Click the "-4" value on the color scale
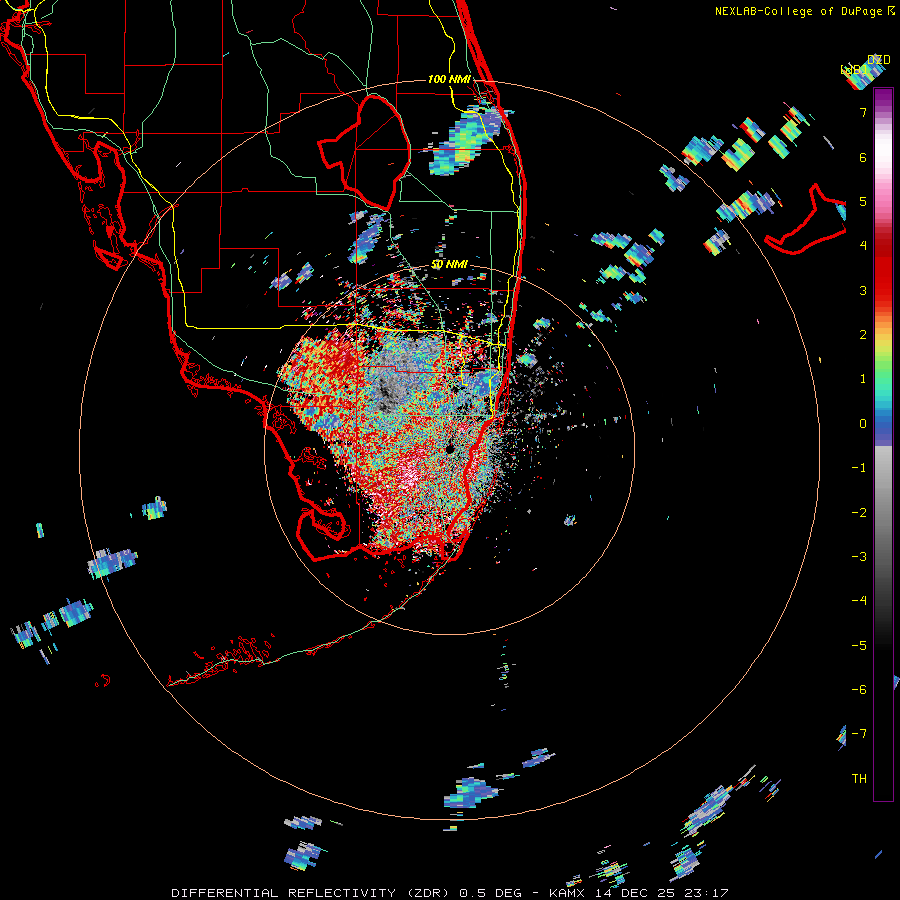The width and height of the screenshot is (900, 900). (x=859, y=601)
